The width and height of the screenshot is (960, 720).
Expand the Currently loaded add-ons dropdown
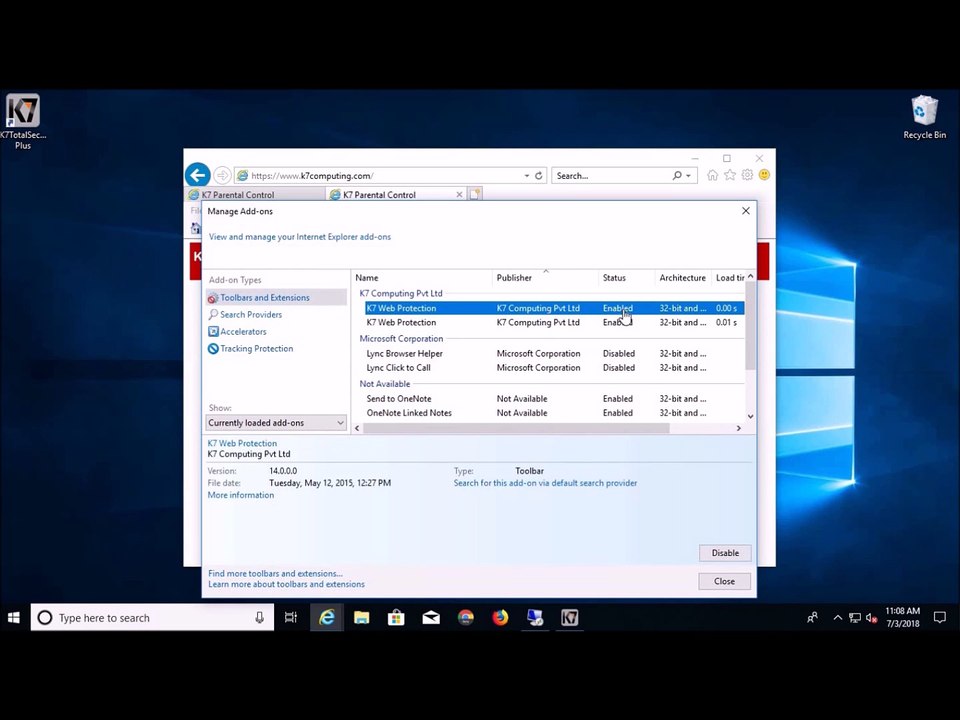coord(276,422)
